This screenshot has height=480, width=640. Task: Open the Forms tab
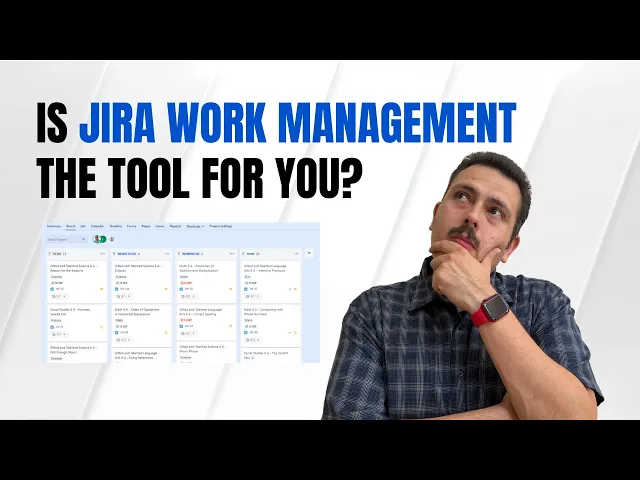click(x=131, y=226)
